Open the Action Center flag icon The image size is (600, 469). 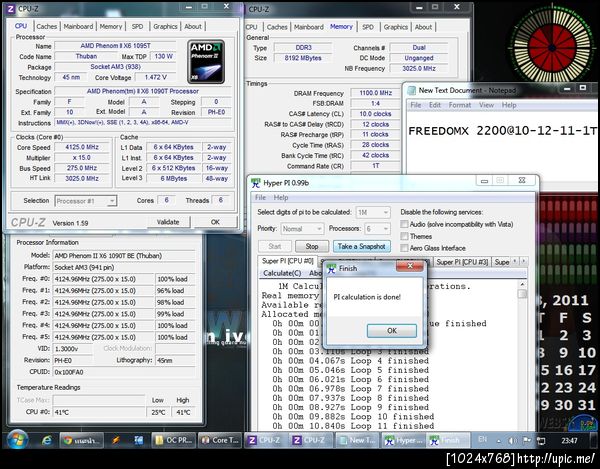click(x=527, y=440)
